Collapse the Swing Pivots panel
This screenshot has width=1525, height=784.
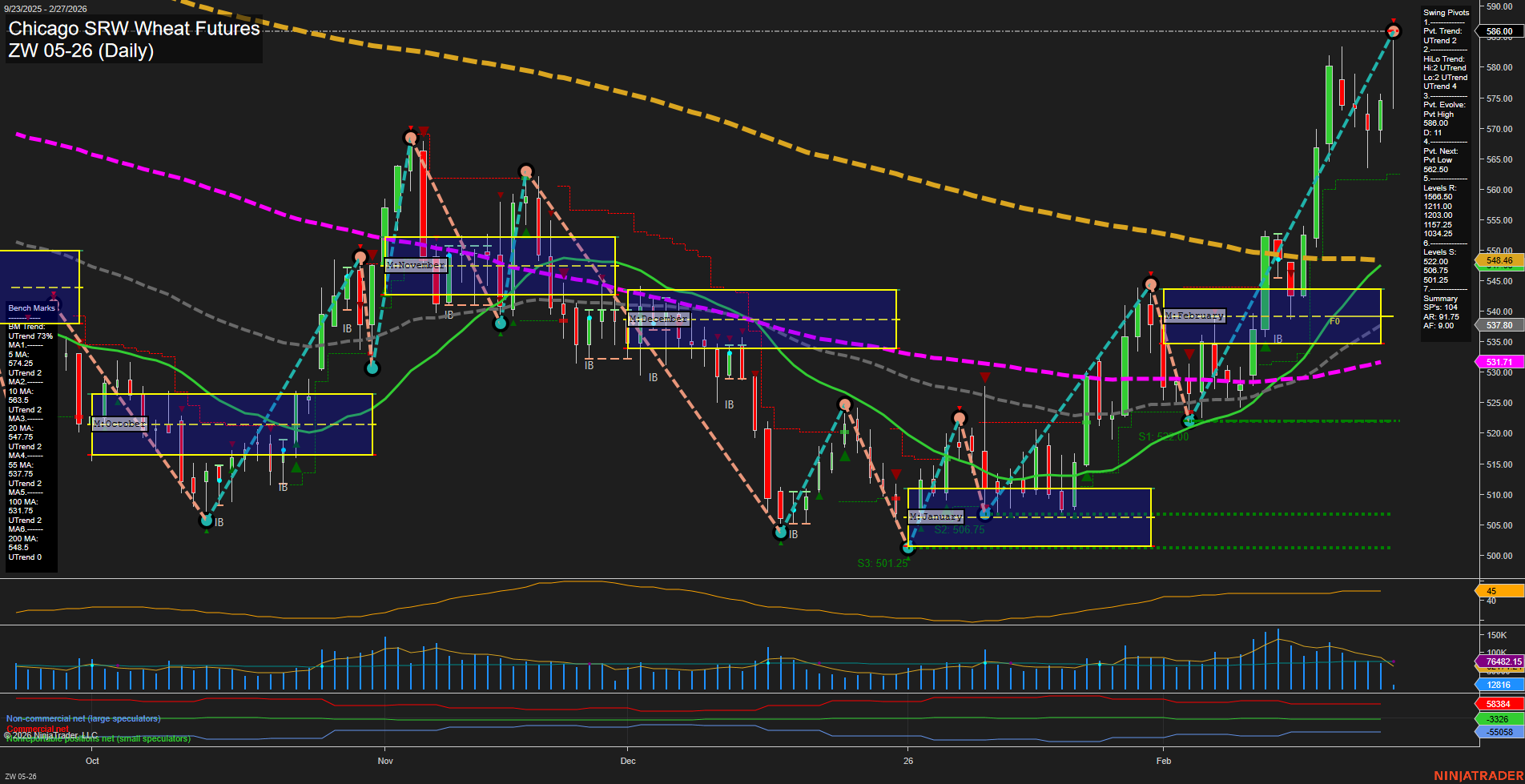[1447, 12]
